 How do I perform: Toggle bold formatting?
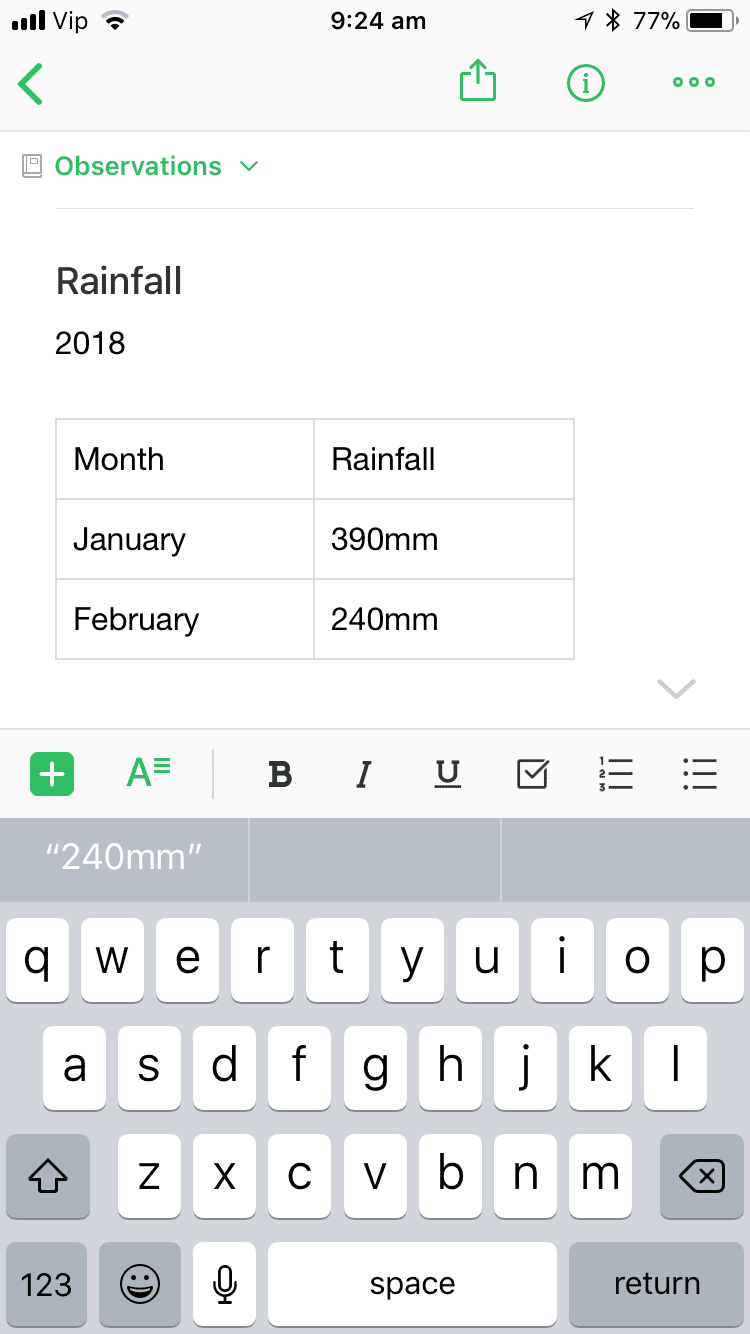[281, 774]
